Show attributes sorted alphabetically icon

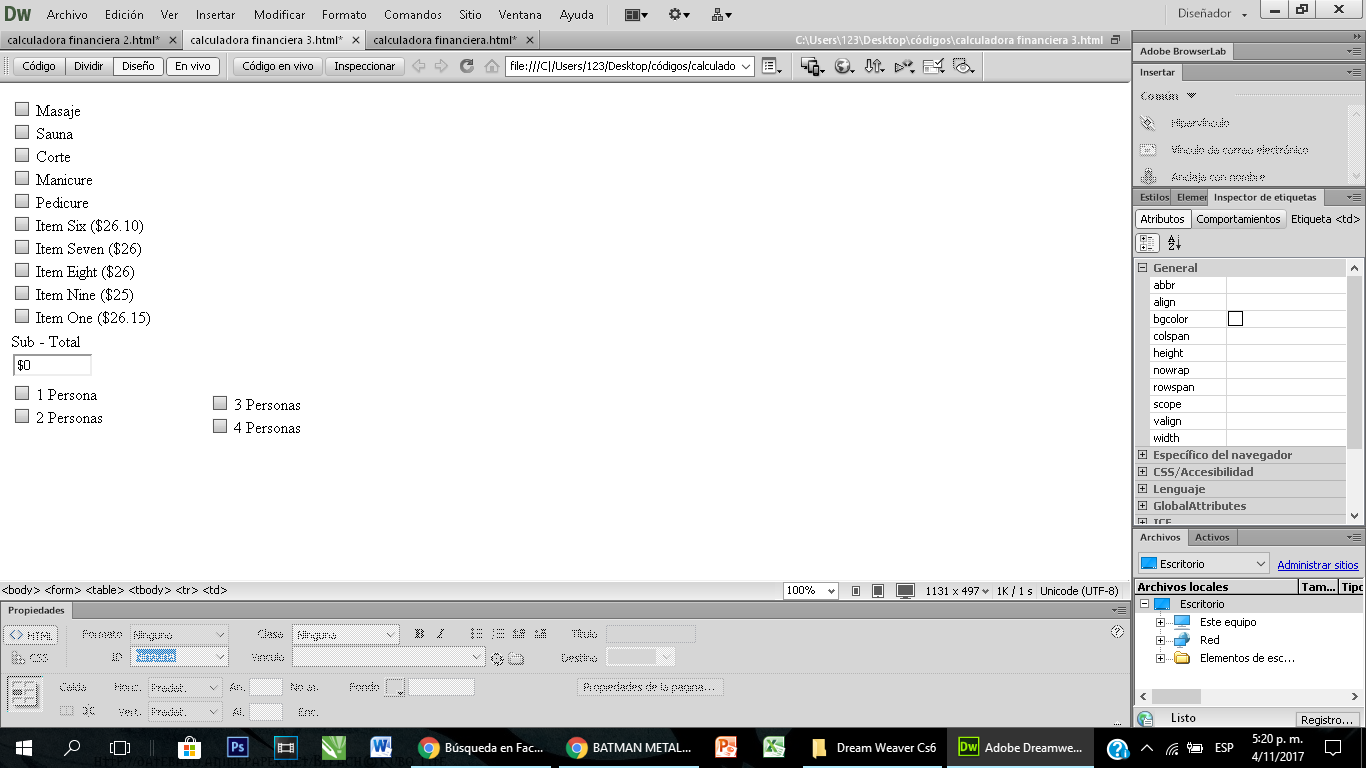(x=1174, y=243)
